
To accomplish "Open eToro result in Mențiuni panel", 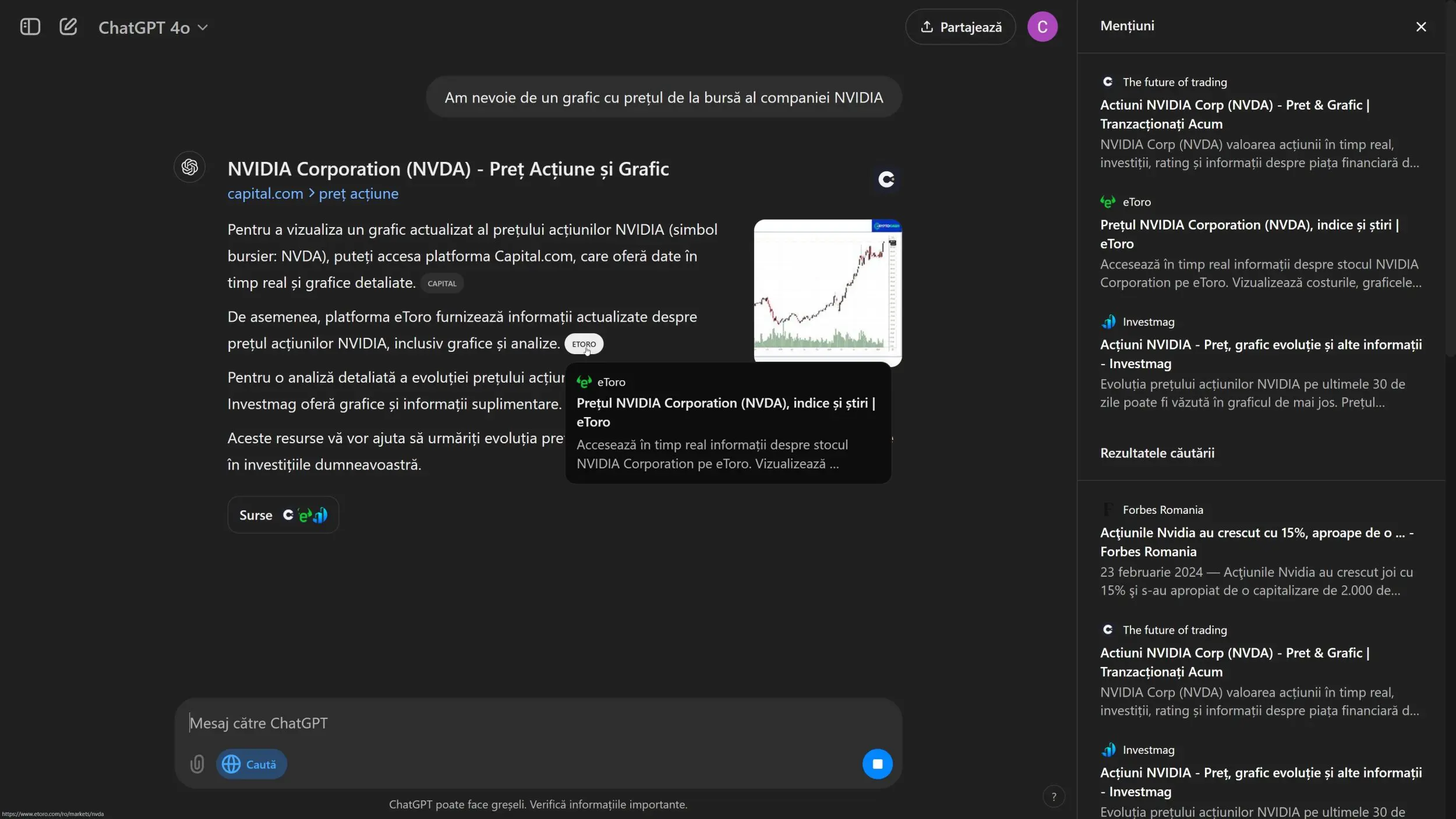I will (1260, 242).
